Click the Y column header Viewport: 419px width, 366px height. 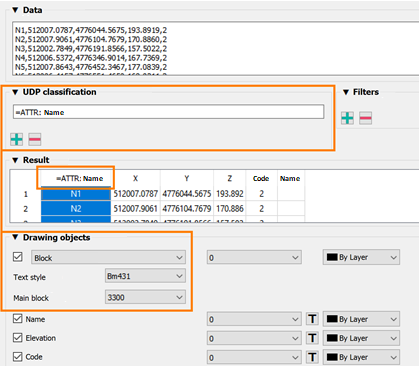[187, 178]
